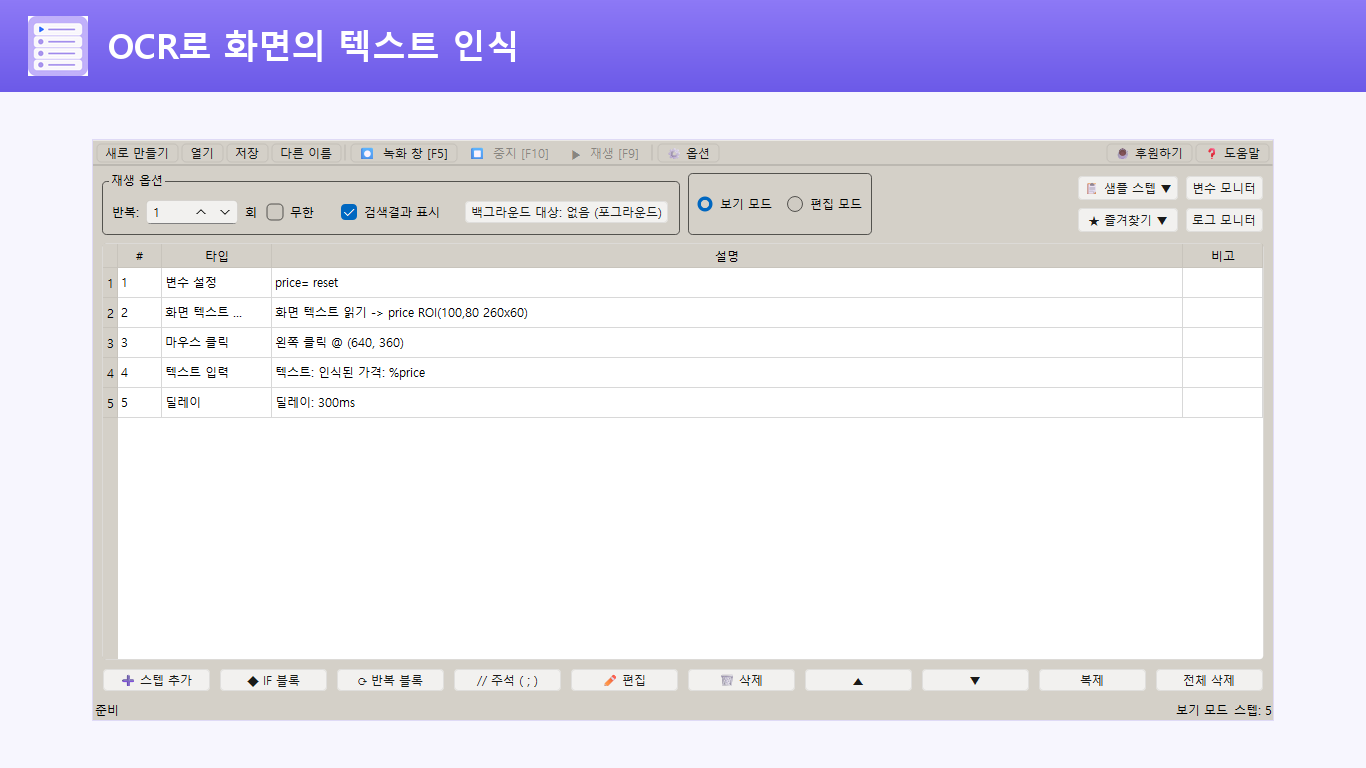
Task: Click the 녹화 창 [F5] record button
Action: (x=404, y=153)
